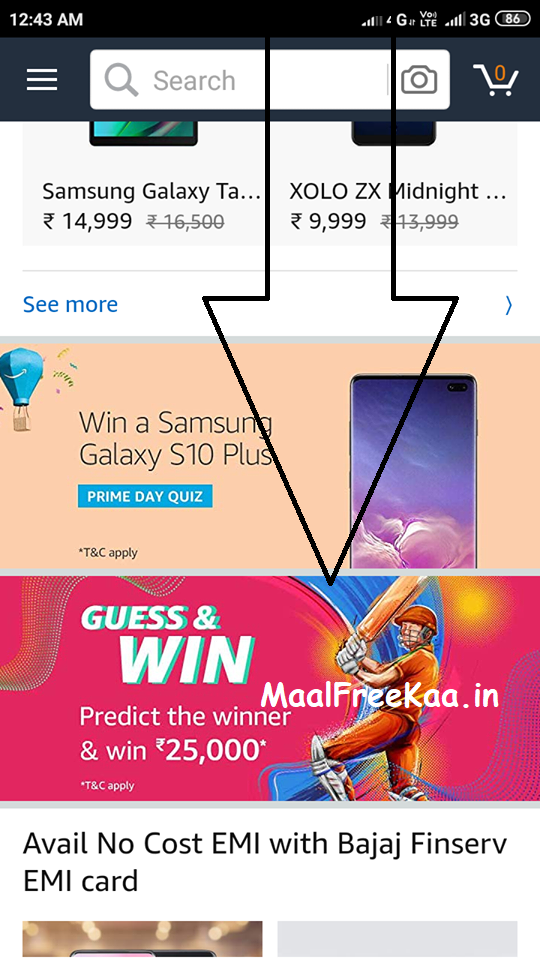Click the PRIME DAY QUIZ button
540x960 pixels.
click(x=145, y=496)
